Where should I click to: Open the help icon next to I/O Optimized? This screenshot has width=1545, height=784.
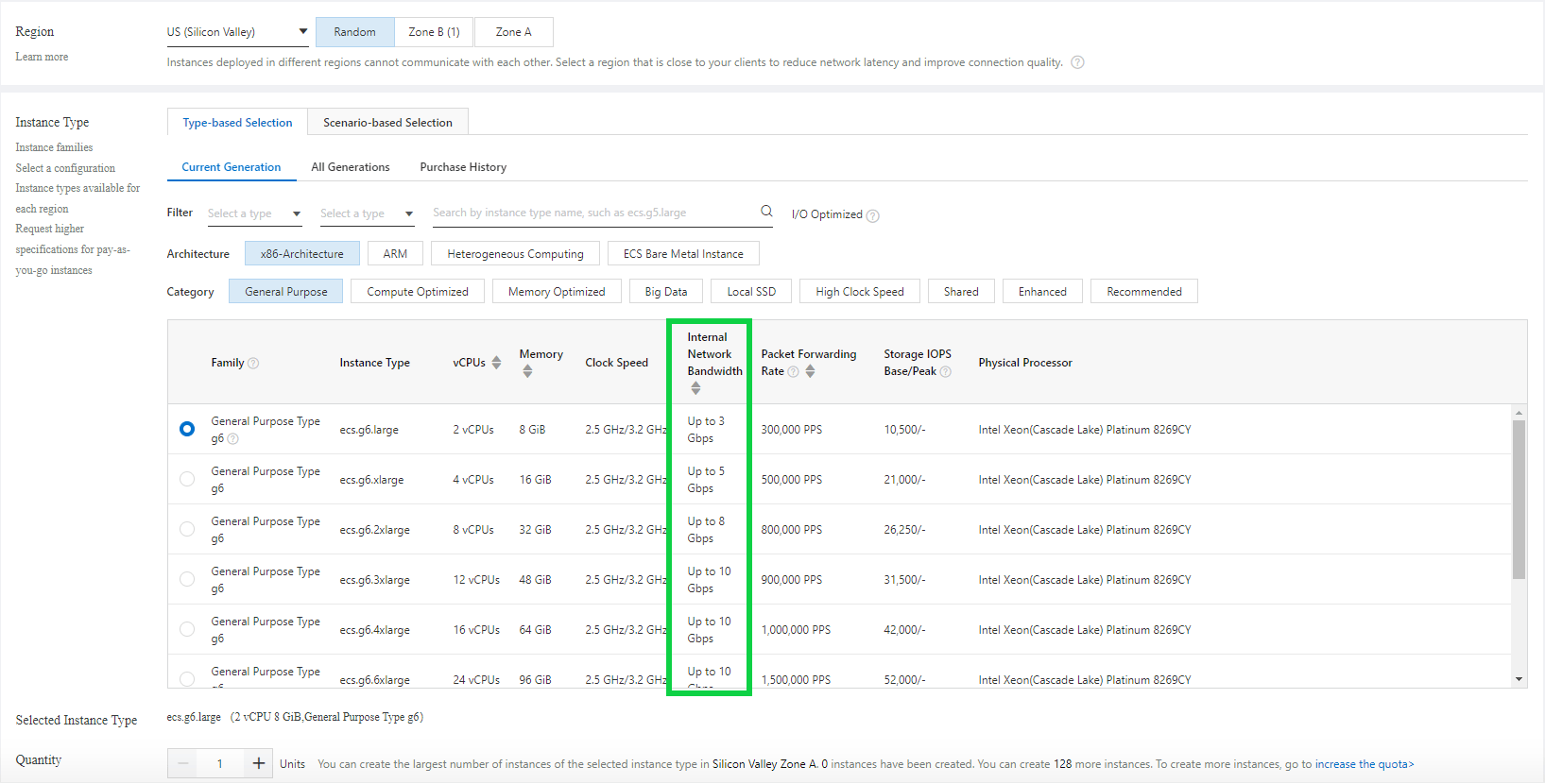pyautogui.click(x=872, y=215)
